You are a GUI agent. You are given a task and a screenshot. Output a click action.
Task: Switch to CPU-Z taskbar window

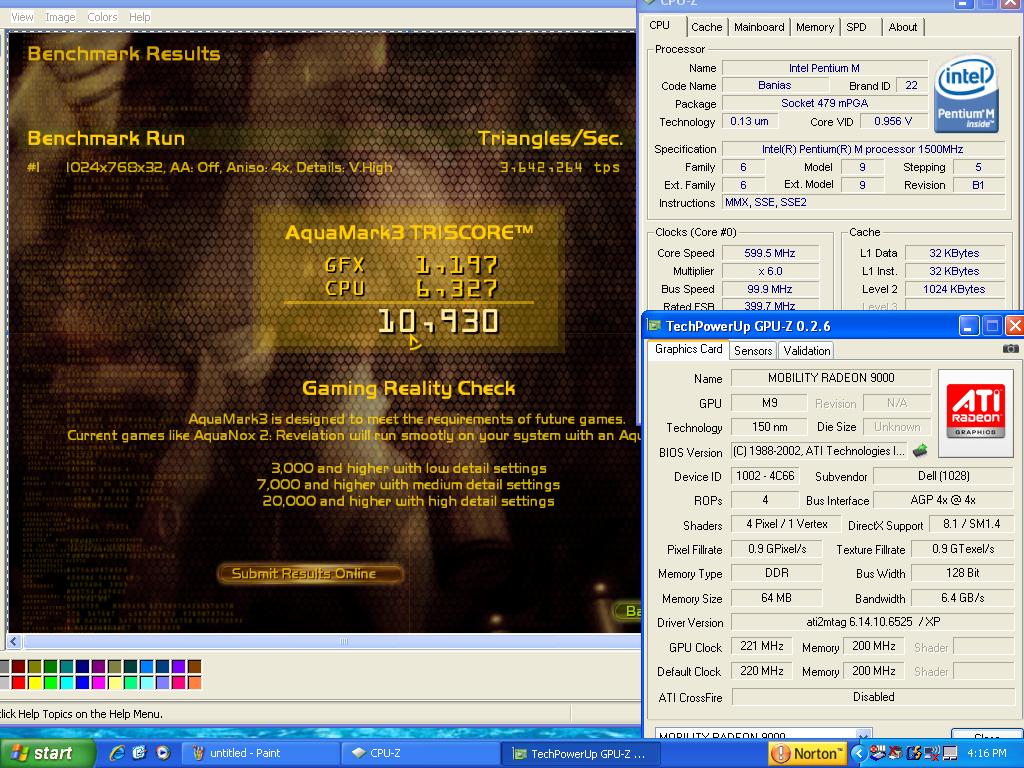(x=421, y=753)
